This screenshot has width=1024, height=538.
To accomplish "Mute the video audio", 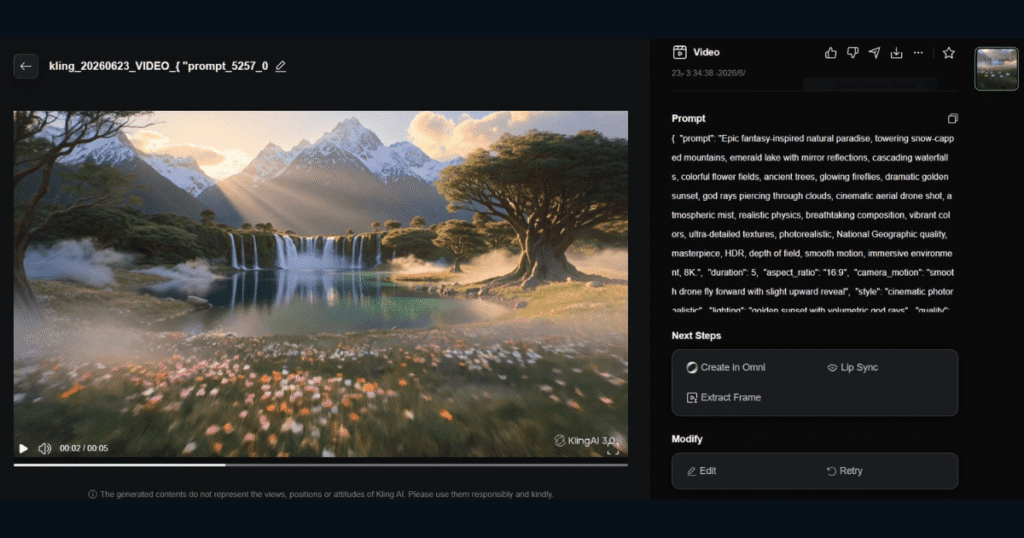I will point(44,449).
